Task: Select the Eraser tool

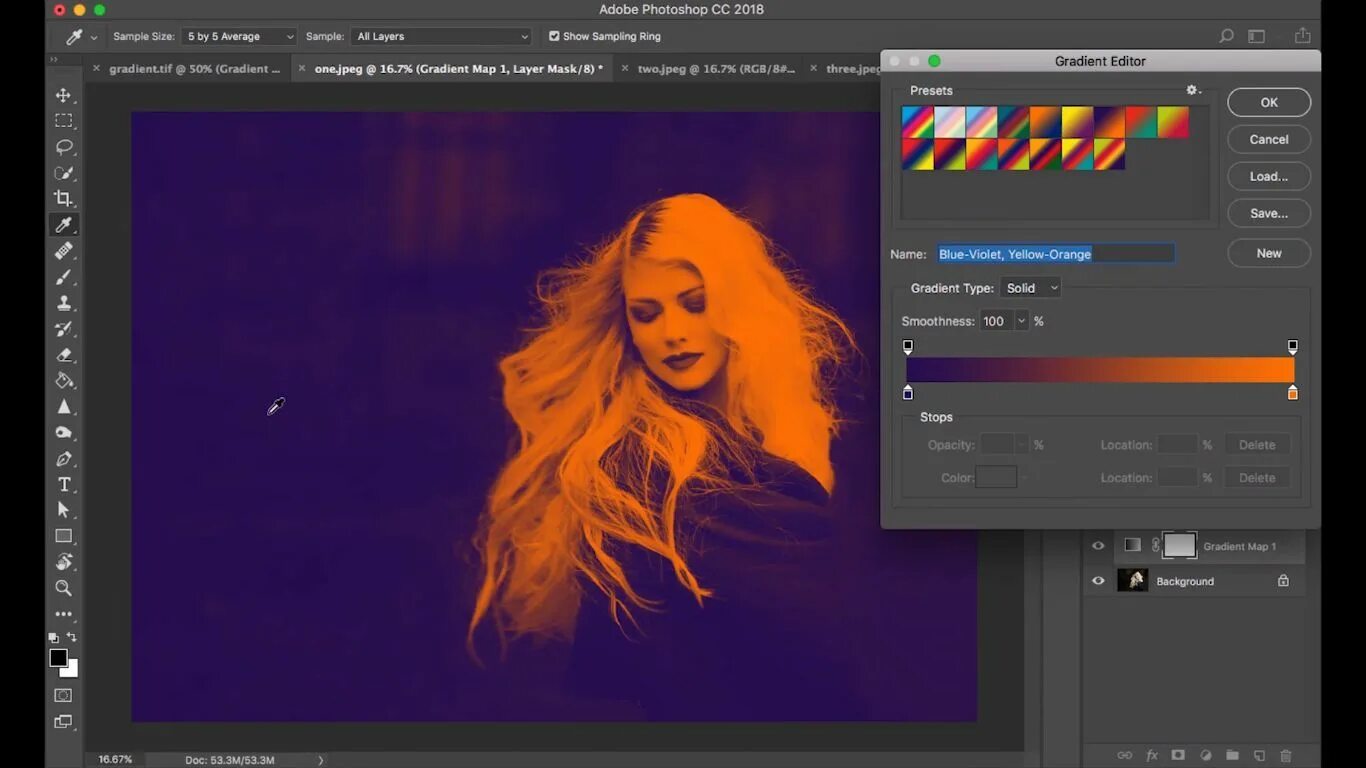Action: [63, 355]
